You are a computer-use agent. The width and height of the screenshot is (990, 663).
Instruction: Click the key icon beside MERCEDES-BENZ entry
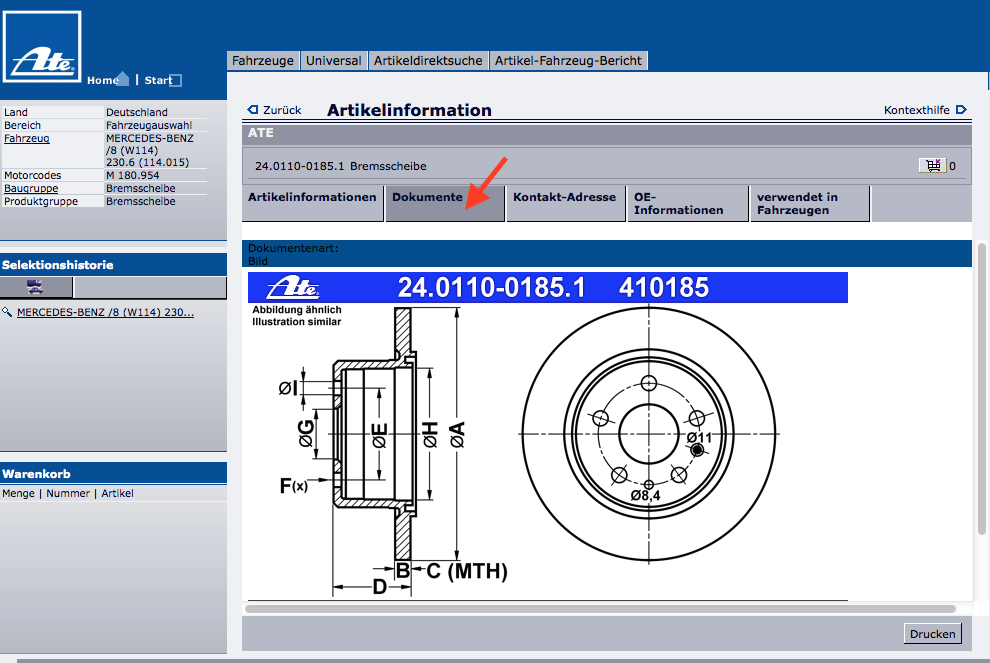8,313
